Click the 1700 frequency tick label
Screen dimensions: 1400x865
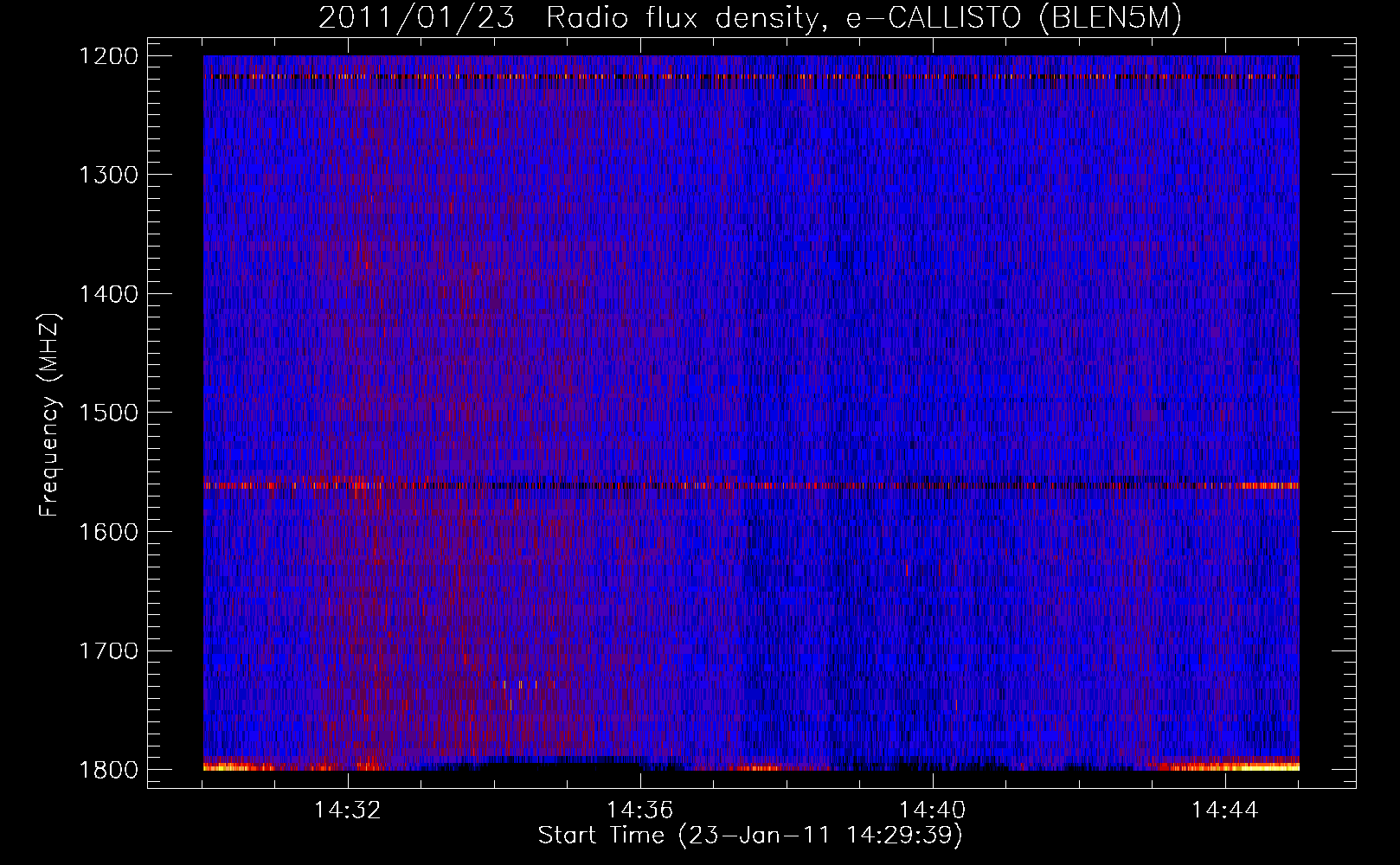108,650
